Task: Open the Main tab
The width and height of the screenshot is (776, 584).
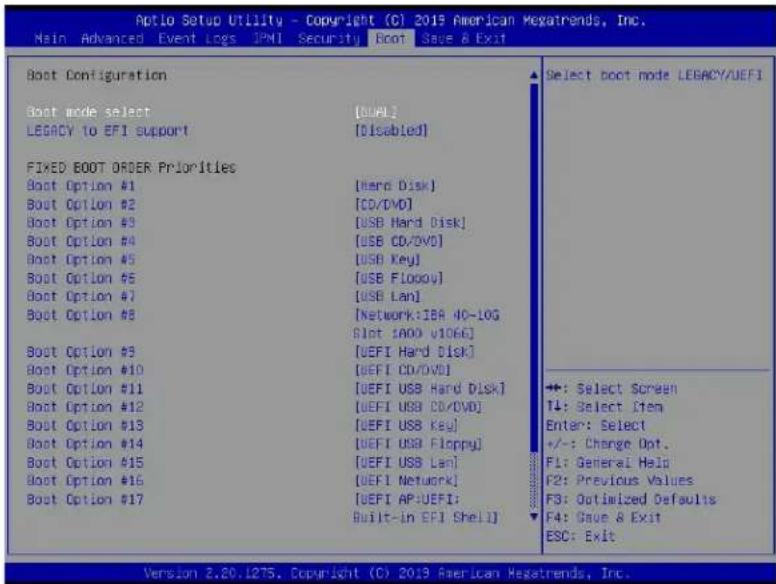Action: click(50, 39)
